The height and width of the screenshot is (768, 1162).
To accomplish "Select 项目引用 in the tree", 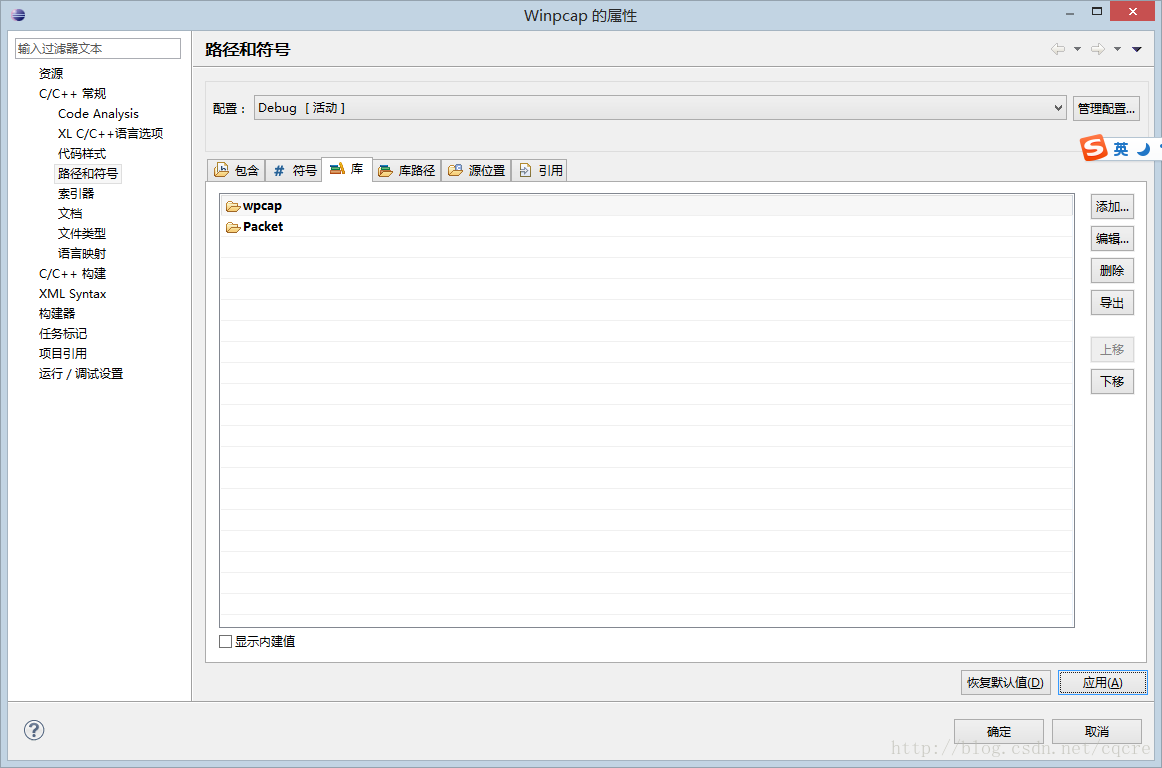I will [x=63, y=354].
